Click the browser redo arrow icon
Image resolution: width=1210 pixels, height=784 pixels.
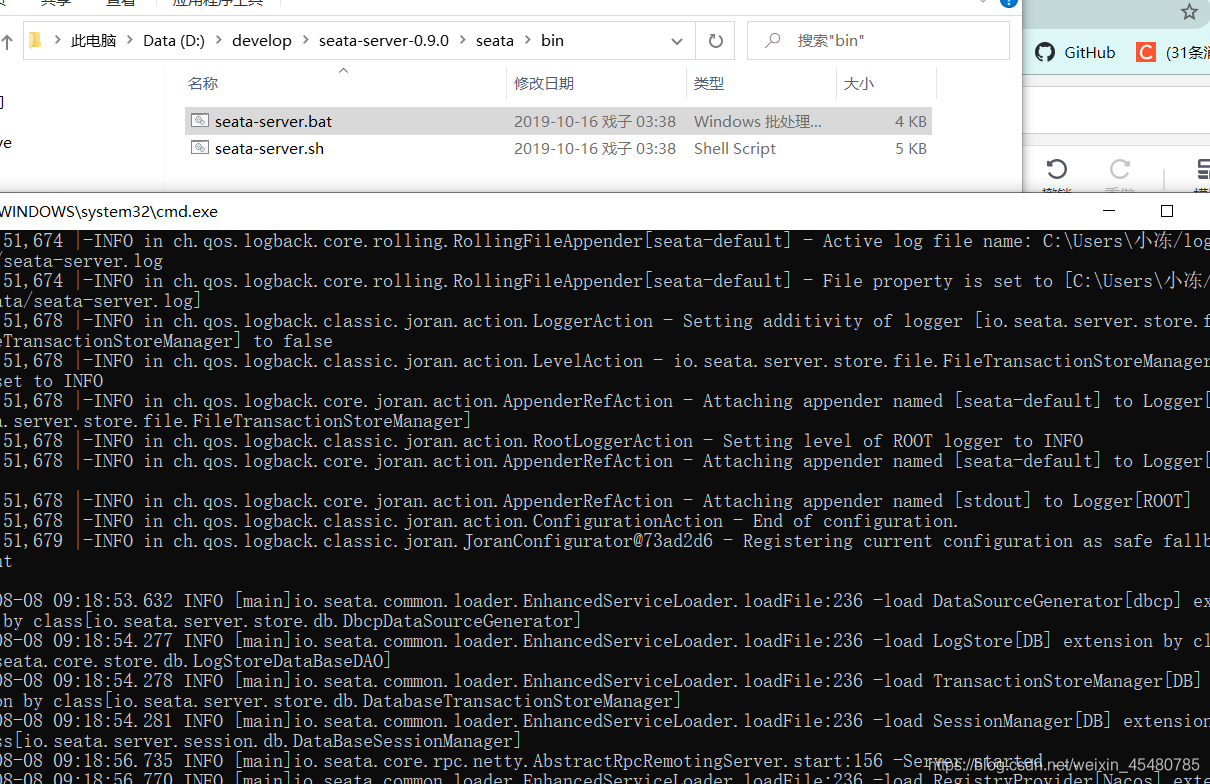point(1120,168)
